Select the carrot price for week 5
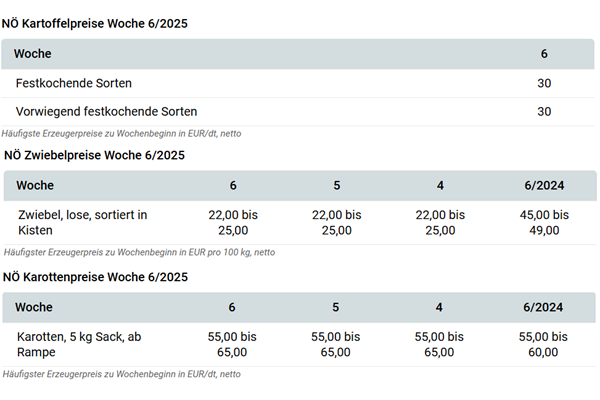 tap(336, 344)
